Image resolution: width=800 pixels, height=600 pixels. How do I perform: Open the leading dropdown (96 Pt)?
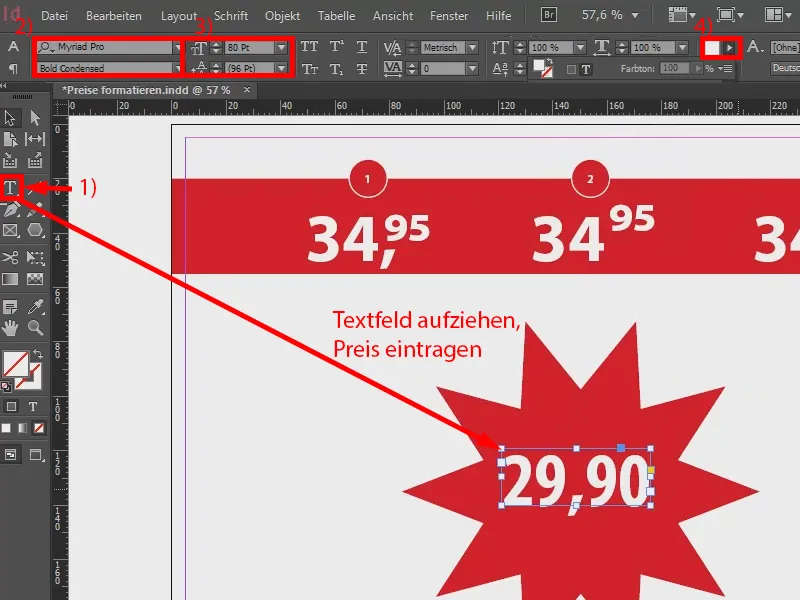282,68
